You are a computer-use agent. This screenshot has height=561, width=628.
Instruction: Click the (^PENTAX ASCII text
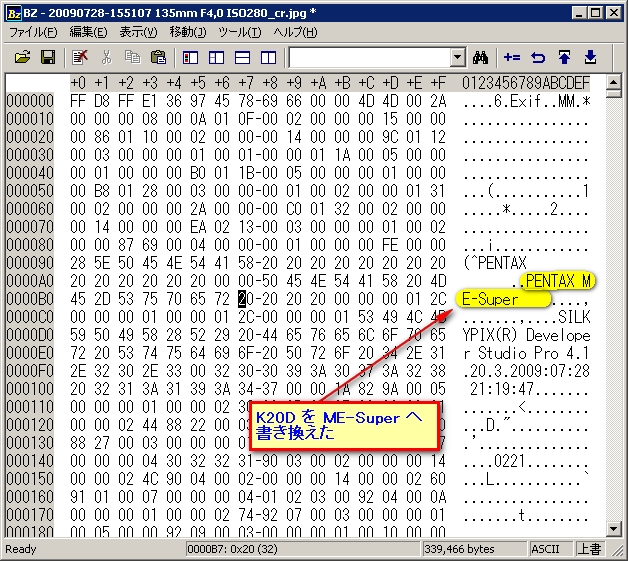pyautogui.click(x=495, y=263)
